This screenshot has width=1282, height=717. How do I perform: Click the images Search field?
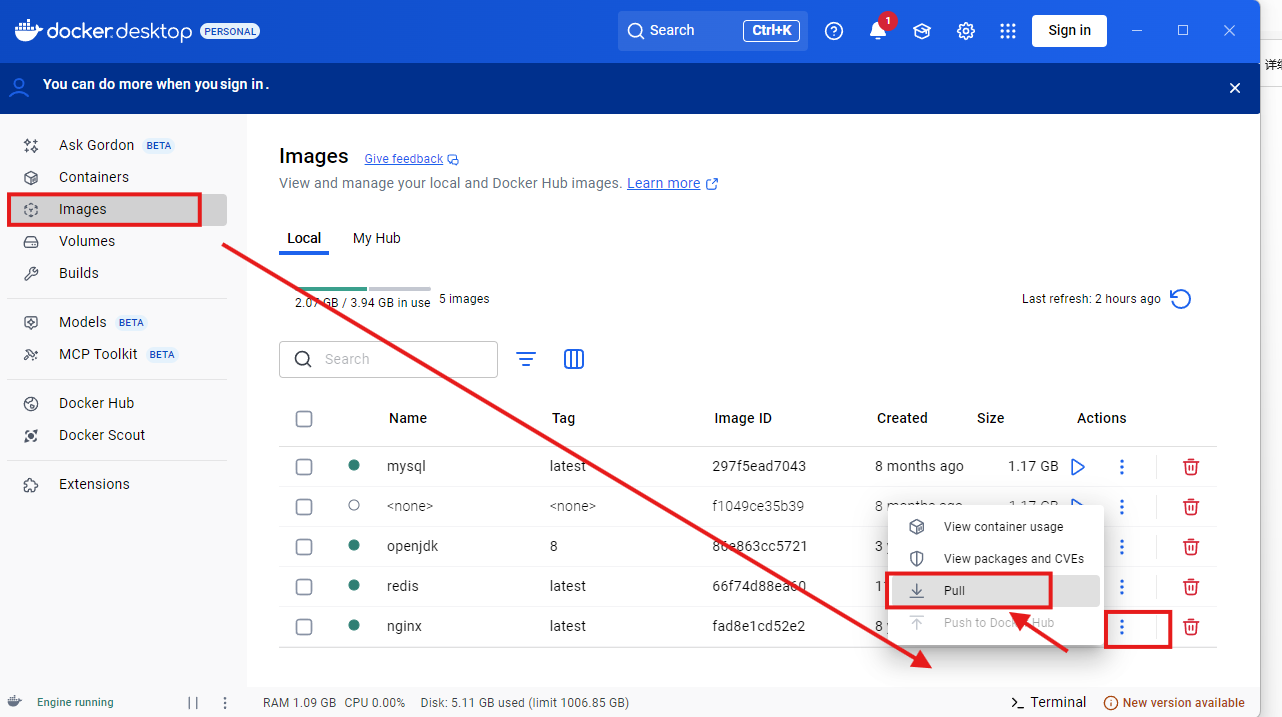pyautogui.click(x=388, y=359)
